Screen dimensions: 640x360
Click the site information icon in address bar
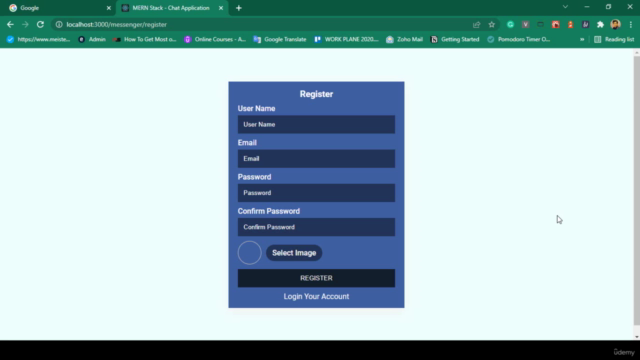click(x=59, y=24)
